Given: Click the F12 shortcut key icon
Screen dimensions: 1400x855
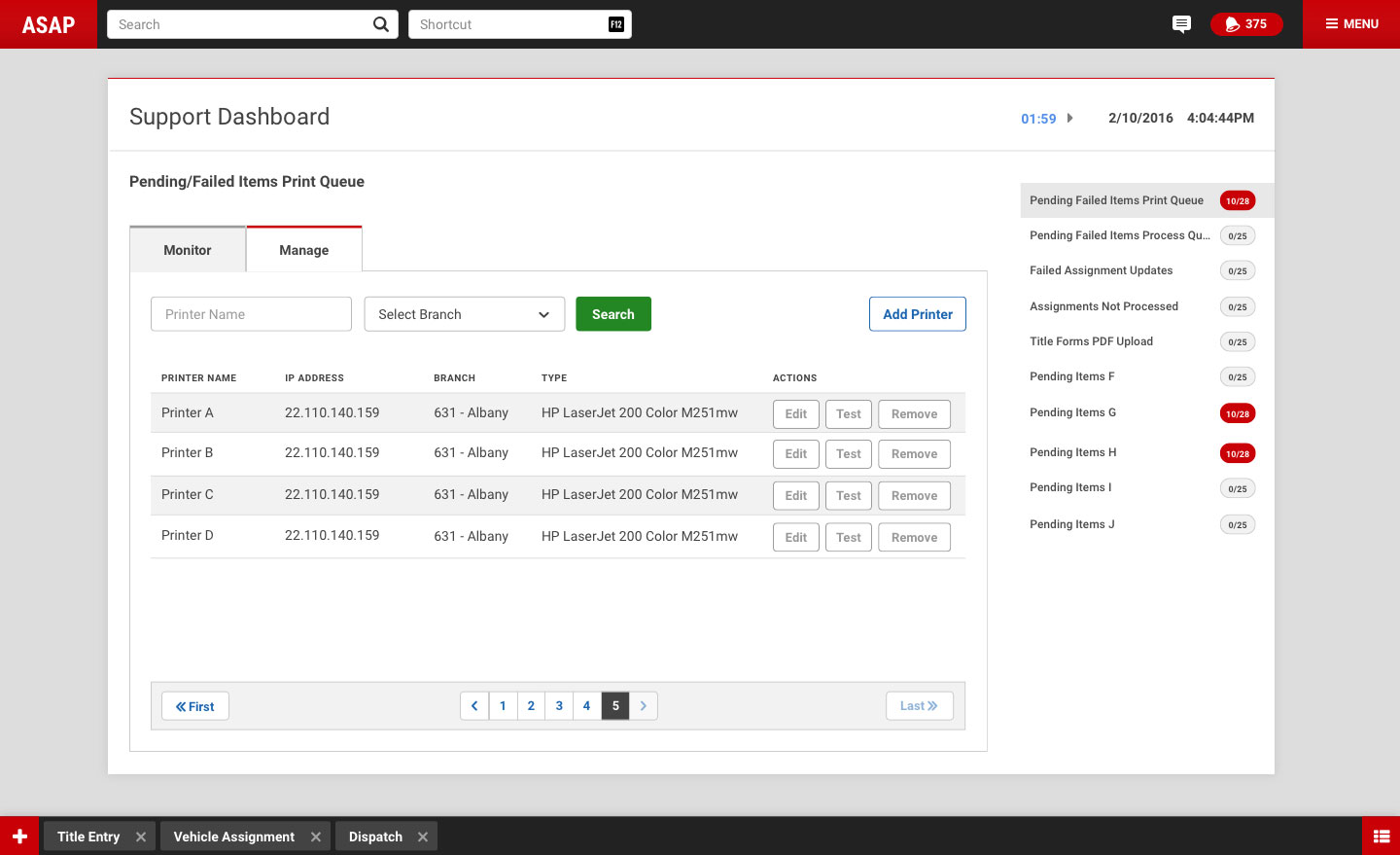Looking at the screenshot, I should coord(615,24).
